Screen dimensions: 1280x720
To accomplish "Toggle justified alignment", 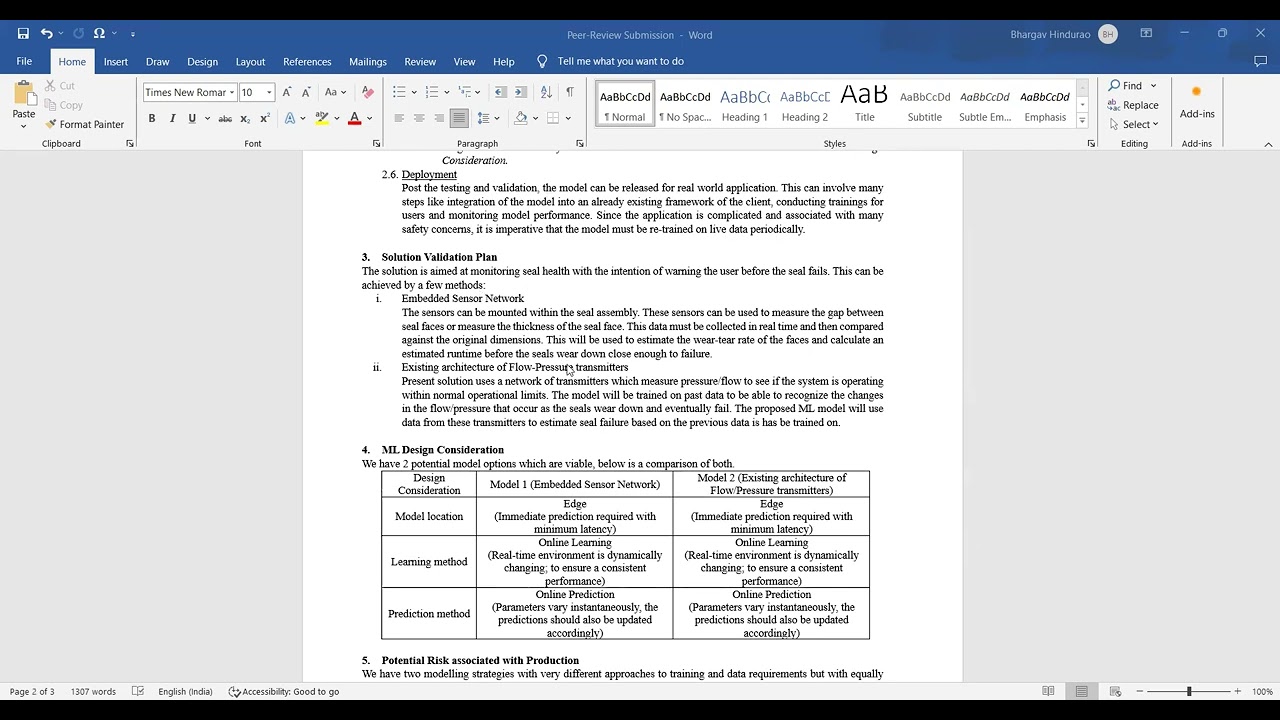I will tap(459, 118).
